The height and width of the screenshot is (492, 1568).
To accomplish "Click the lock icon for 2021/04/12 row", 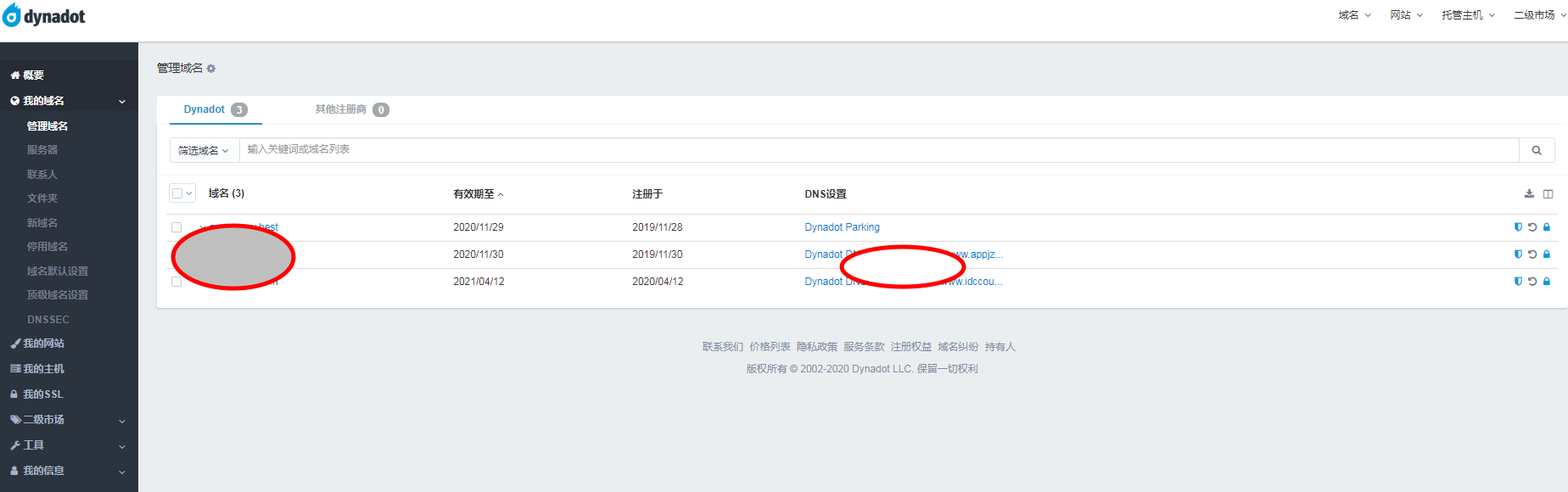I will pyautogui.click(x=1547, y=282).
